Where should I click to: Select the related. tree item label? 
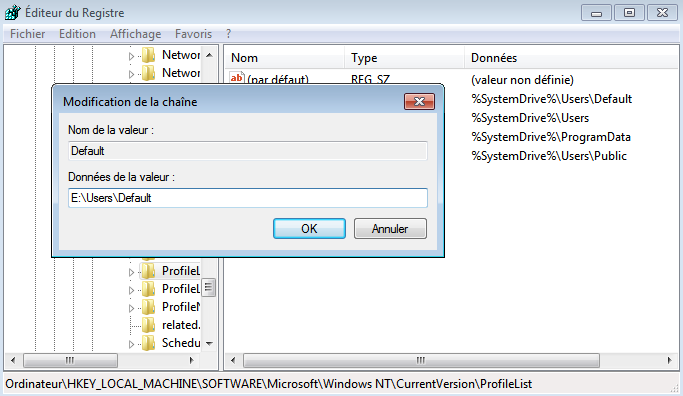coord(181,325)
